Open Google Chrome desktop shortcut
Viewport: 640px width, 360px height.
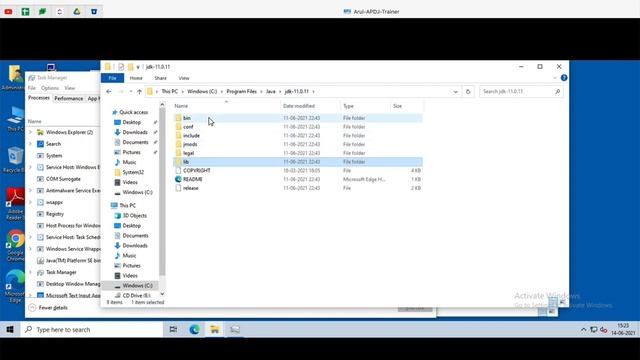pos(15,246)
